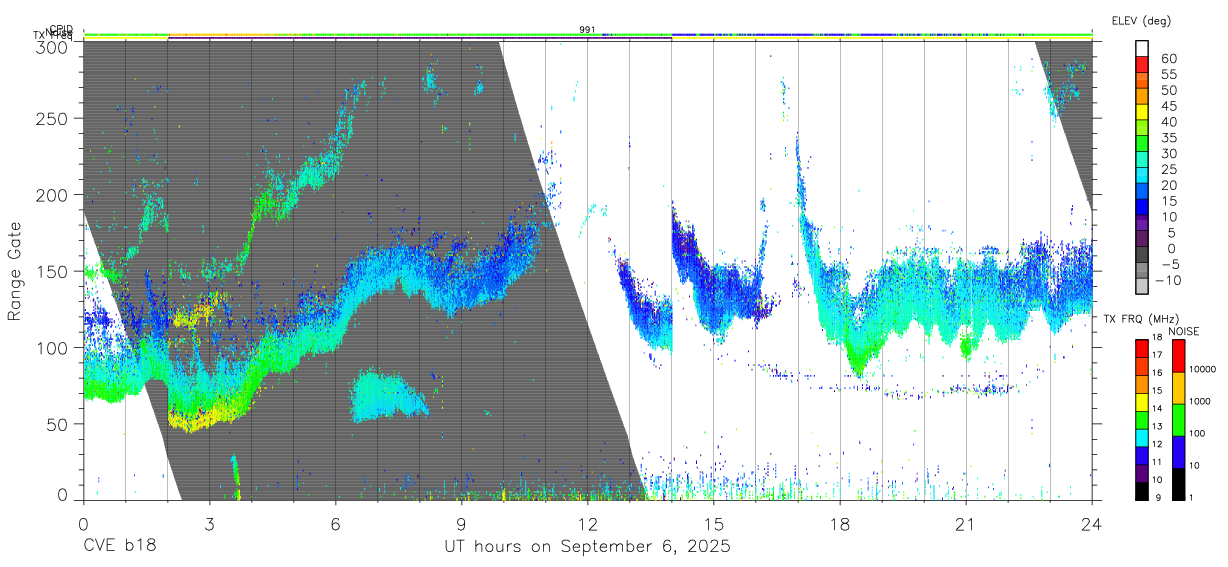This screenshot has width=1228, height=567.
Task: Click the '3' tick on UT hours axis
Action: (x=209, y=523)
